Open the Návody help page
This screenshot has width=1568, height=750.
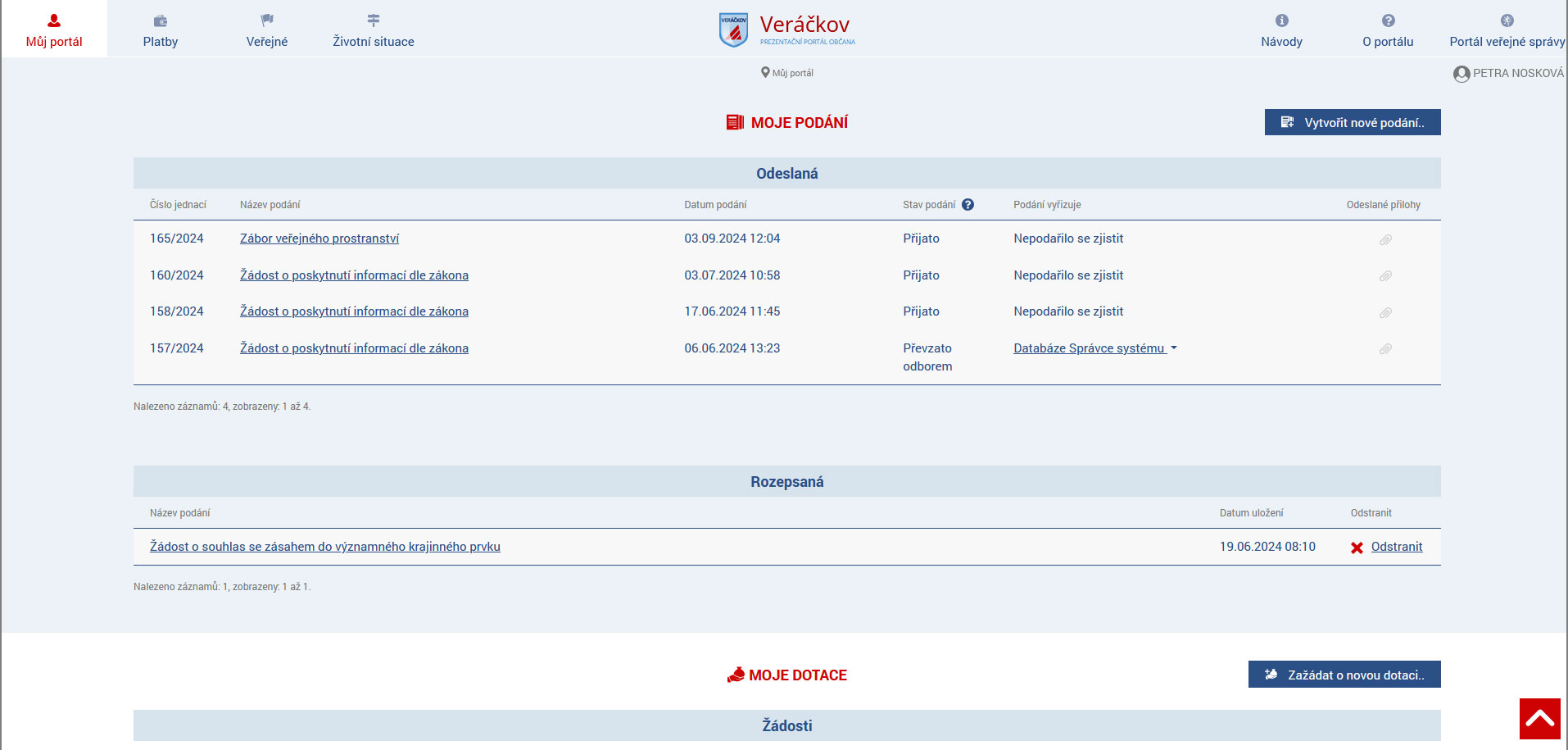[1281, 30]
